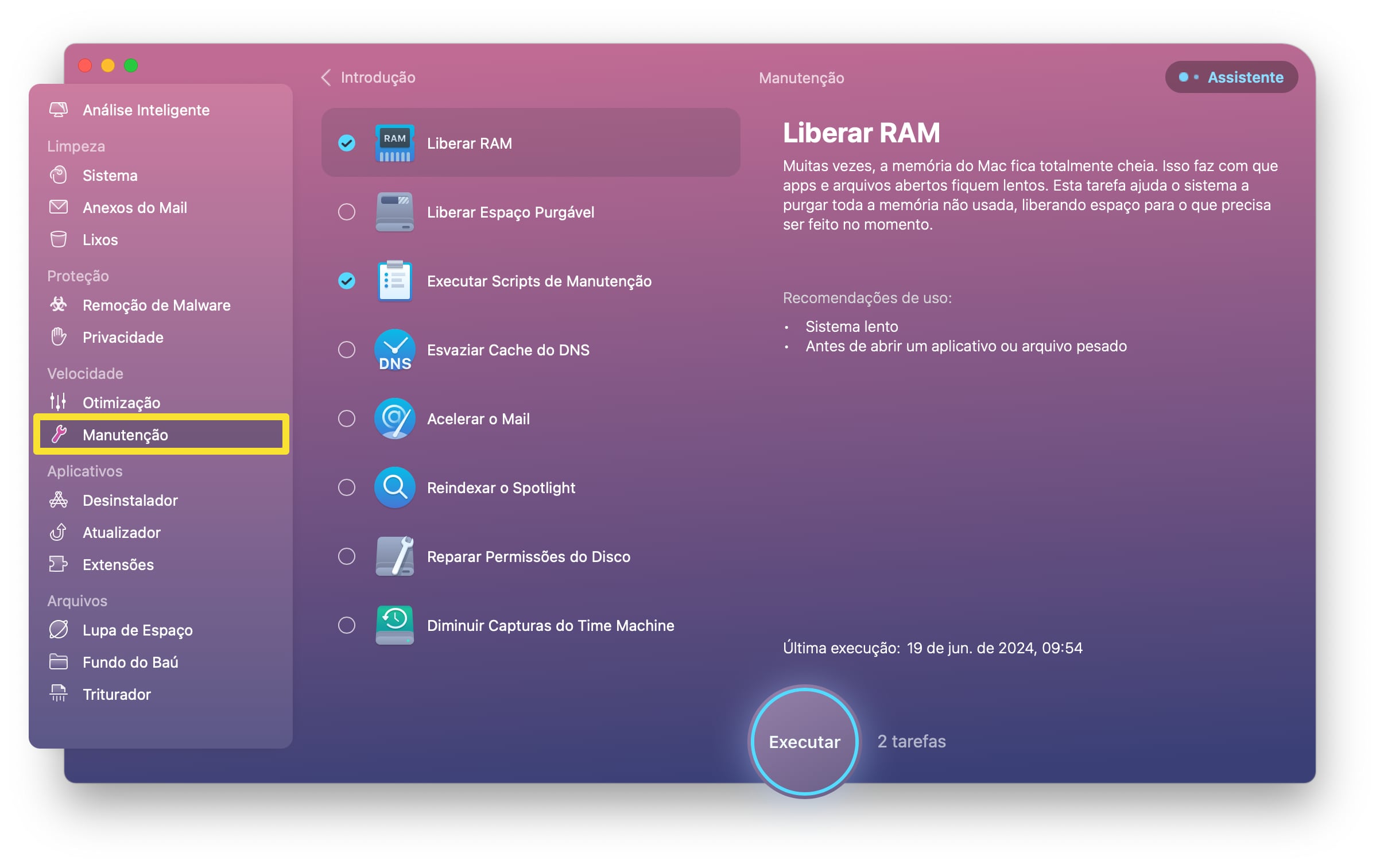Tick the Reindexar o Spotlight checkbox
The image size is (1380, 868).
347,487
